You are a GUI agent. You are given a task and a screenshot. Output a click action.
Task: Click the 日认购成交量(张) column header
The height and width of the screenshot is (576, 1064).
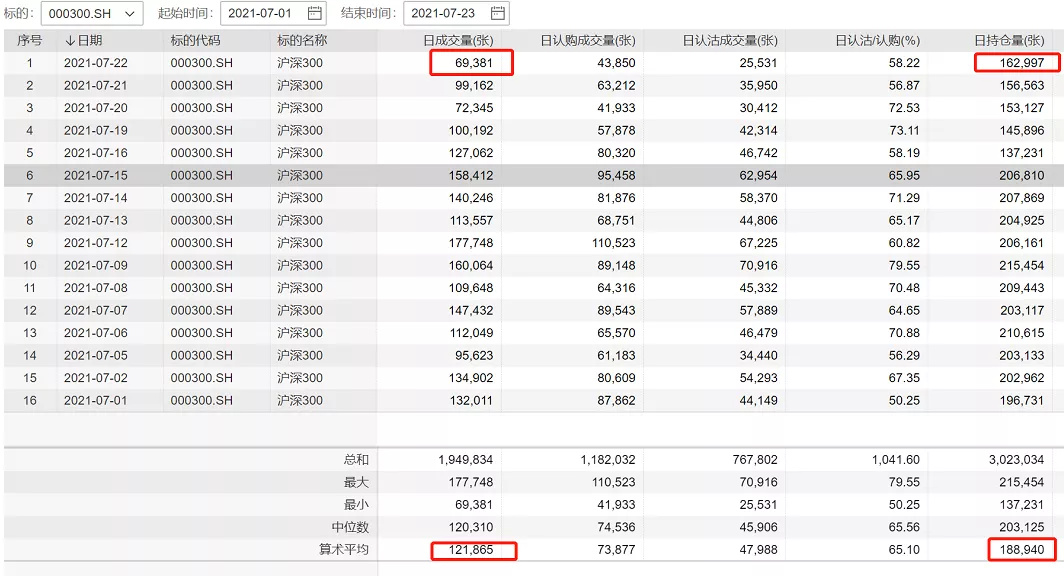click(588, 41)
